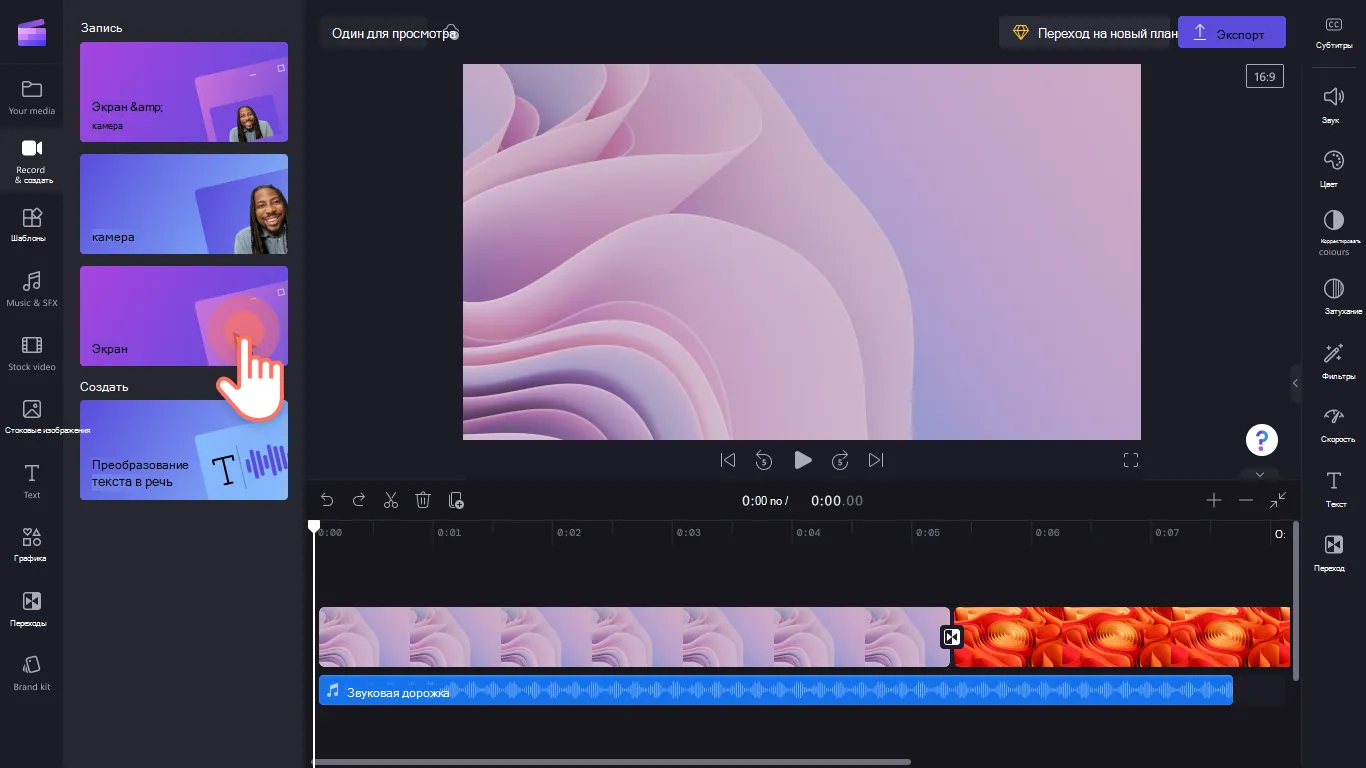The width and height of the screenshot is (1366, 768).
Task: Duplicate the selected clip
Action: pyautogui.click(x=456, y=500)
